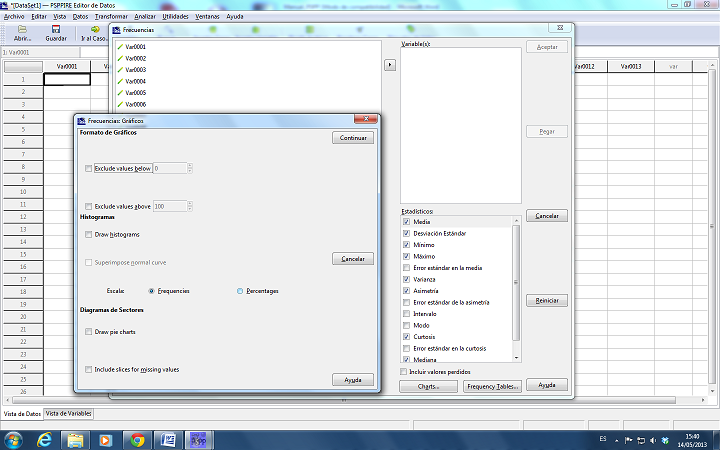Open the Editar menu

[x=39, y=17]
